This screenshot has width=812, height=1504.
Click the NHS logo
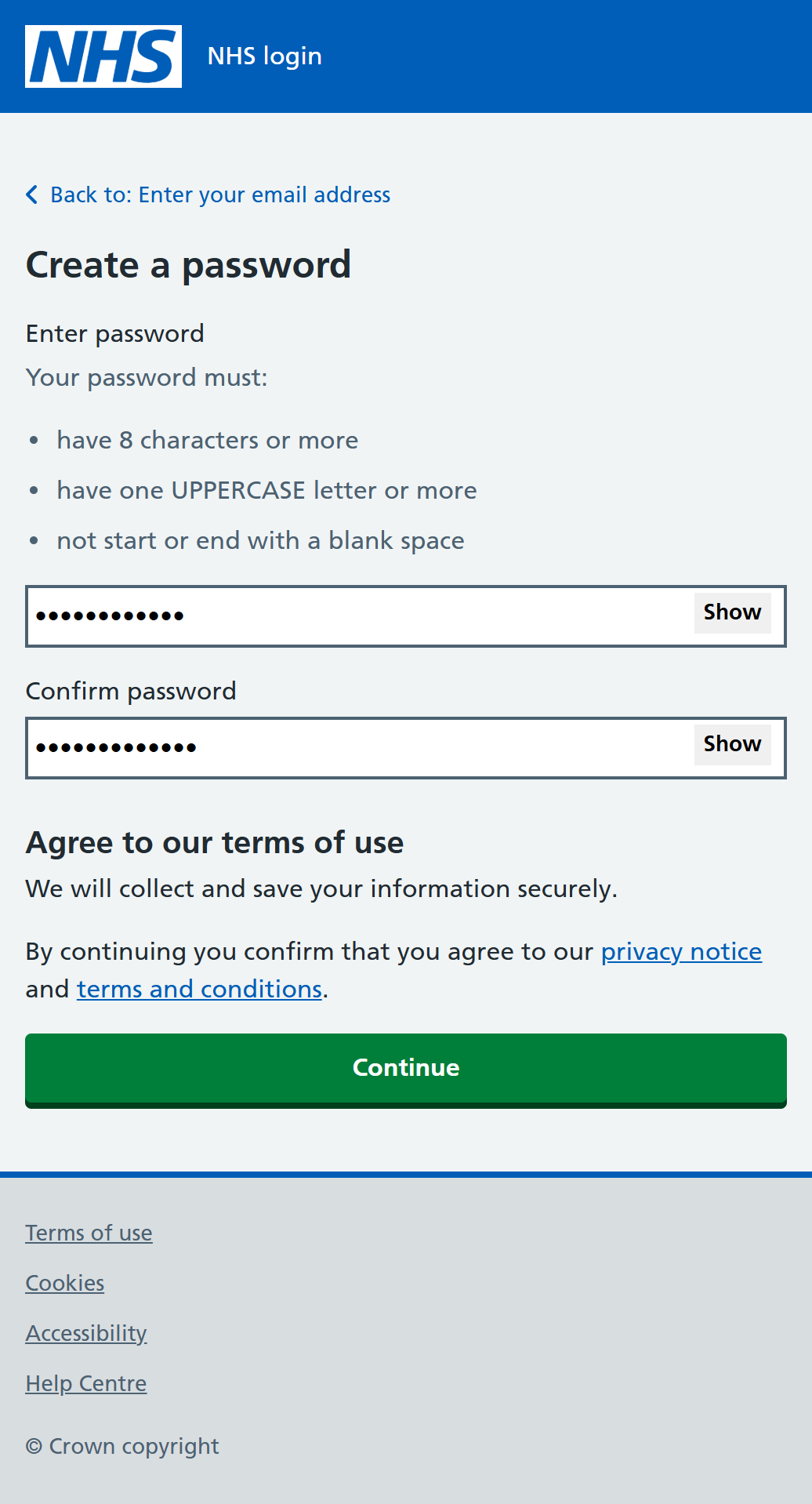[103, 56]
